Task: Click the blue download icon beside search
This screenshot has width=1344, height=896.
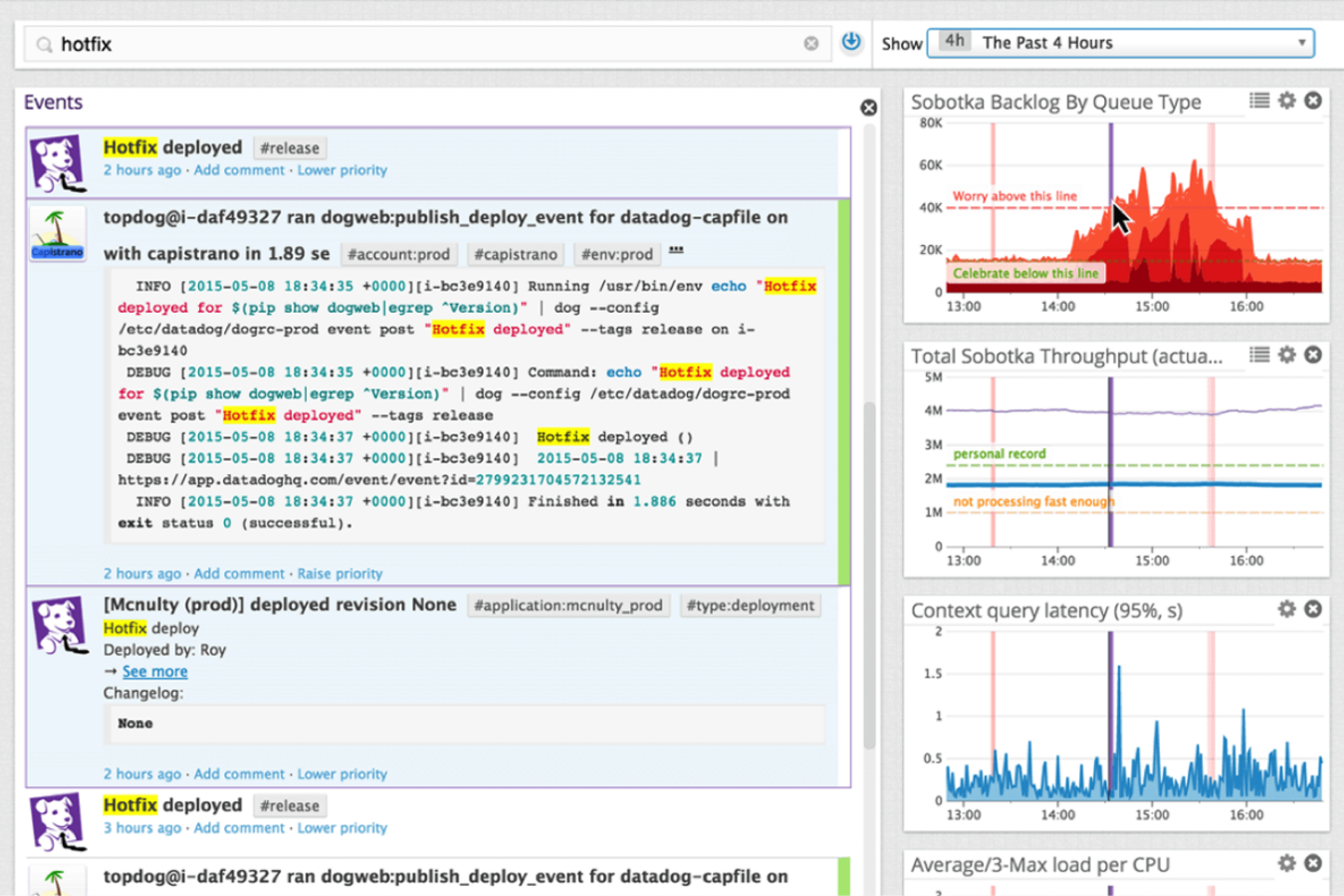Action: tap(851, 42)
